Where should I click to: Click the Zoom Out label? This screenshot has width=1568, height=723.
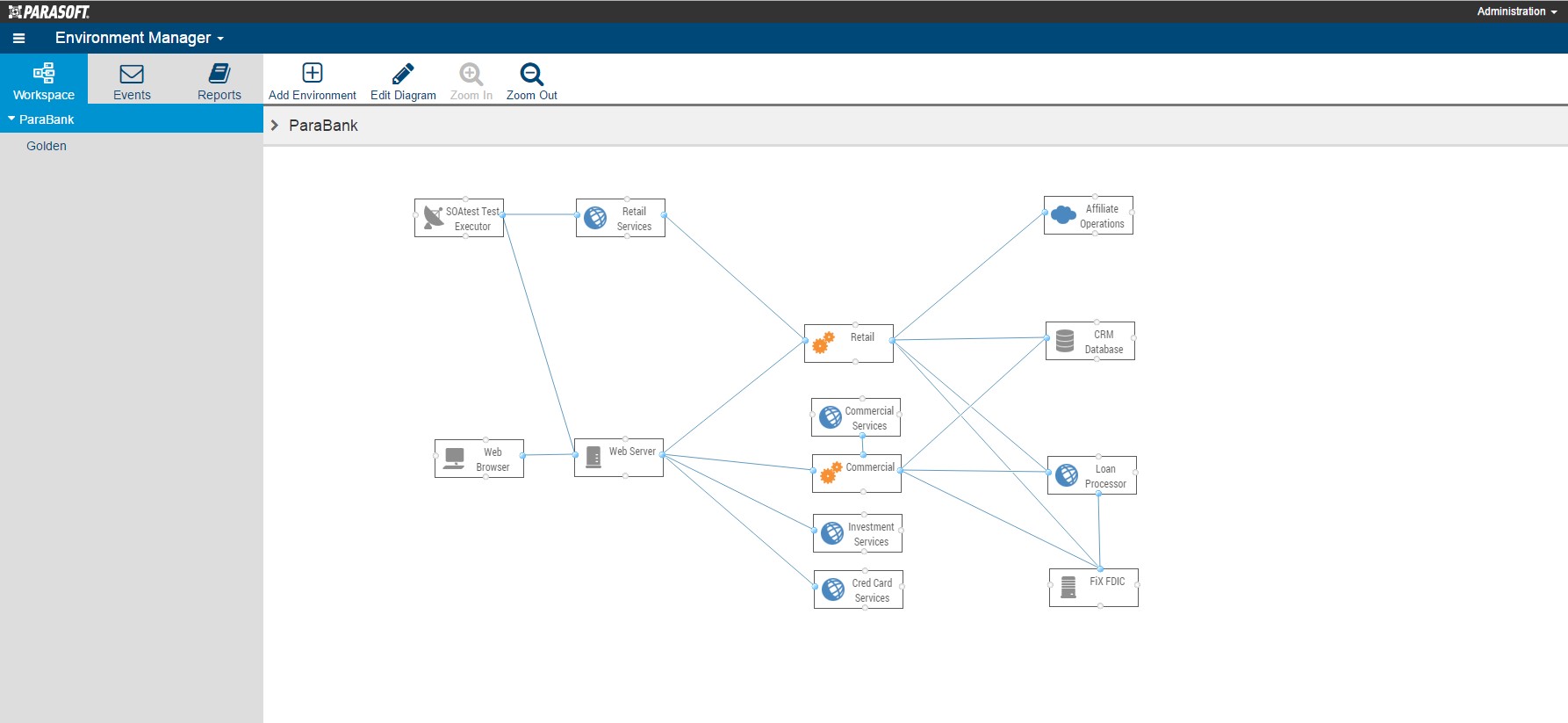[x=532, y=95]
